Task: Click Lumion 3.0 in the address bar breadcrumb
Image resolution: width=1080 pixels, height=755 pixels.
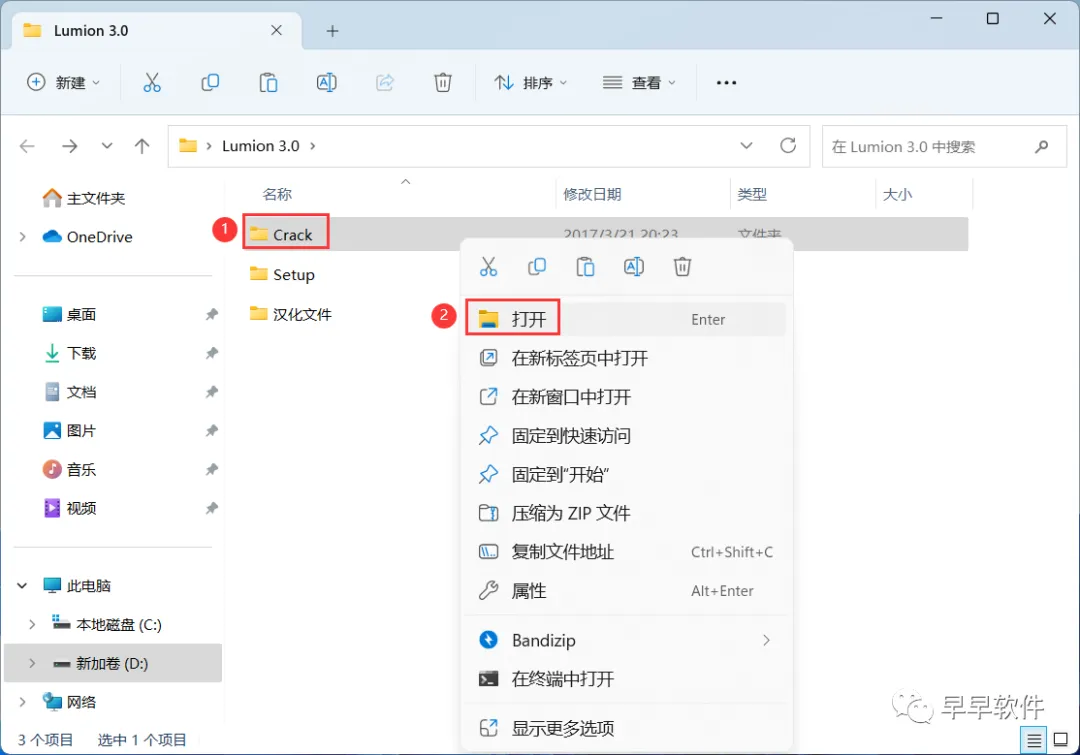Action: pyautogui.click(x=260, y=146)
